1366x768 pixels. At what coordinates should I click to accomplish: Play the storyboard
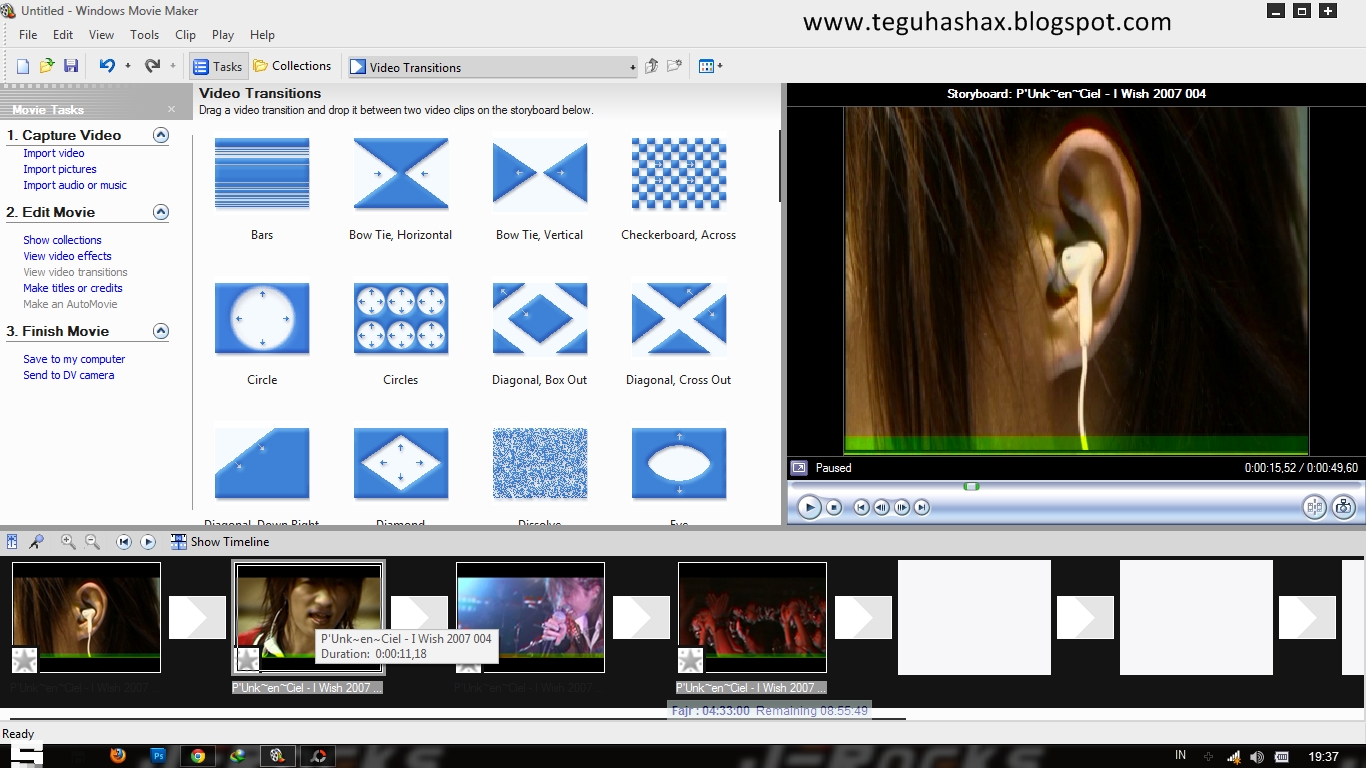(x=148, y=542)
